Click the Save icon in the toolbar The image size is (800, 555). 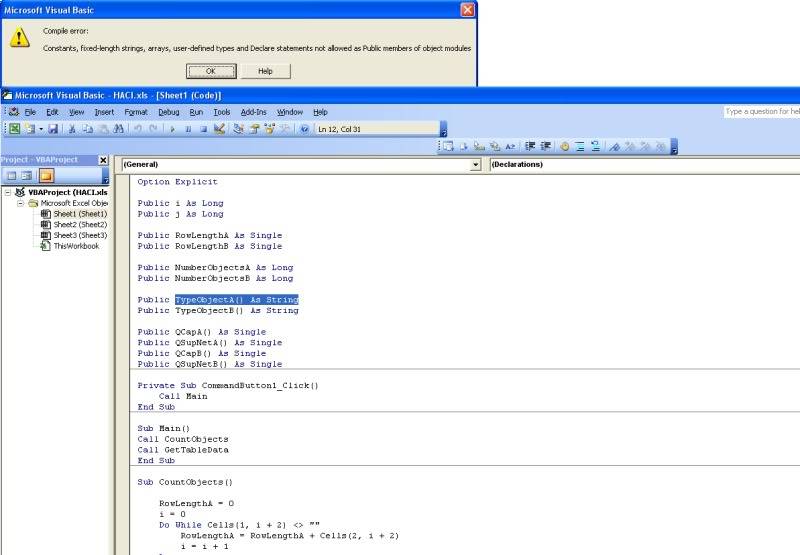(x=54, y=129)
